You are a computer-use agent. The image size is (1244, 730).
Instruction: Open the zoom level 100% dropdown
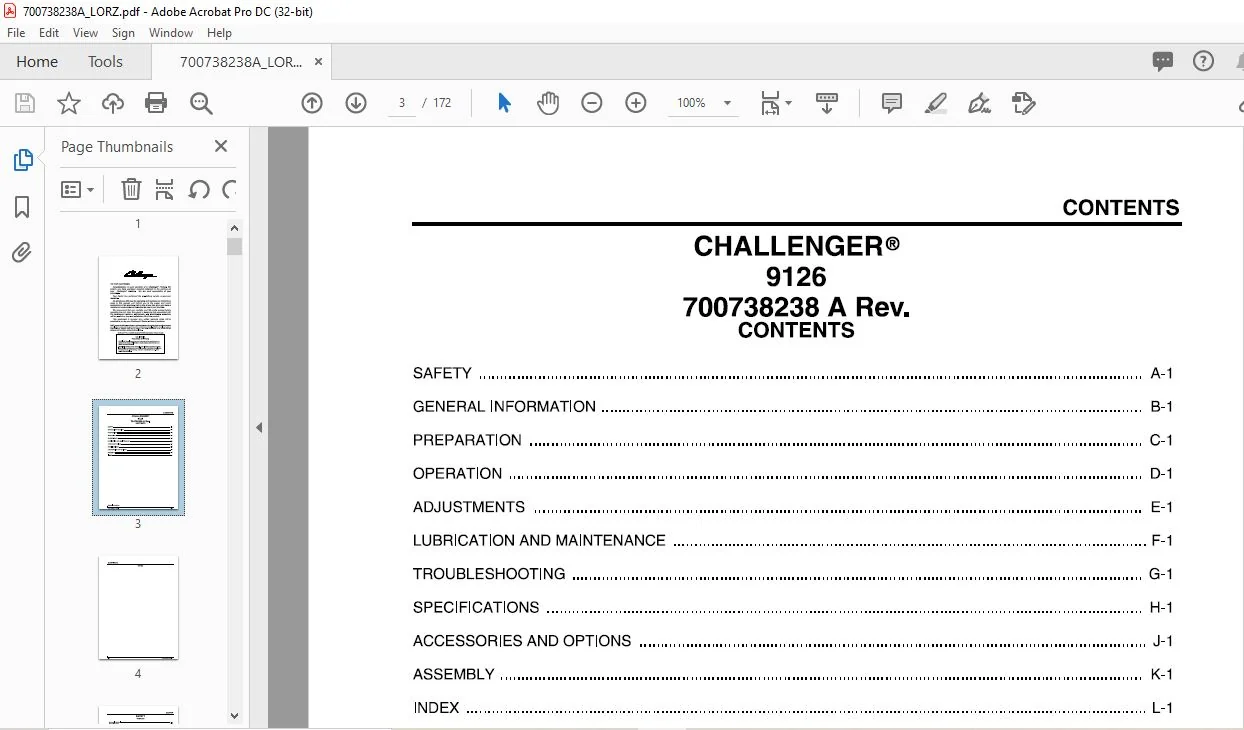pyautogui.click(x=704, y=103)
